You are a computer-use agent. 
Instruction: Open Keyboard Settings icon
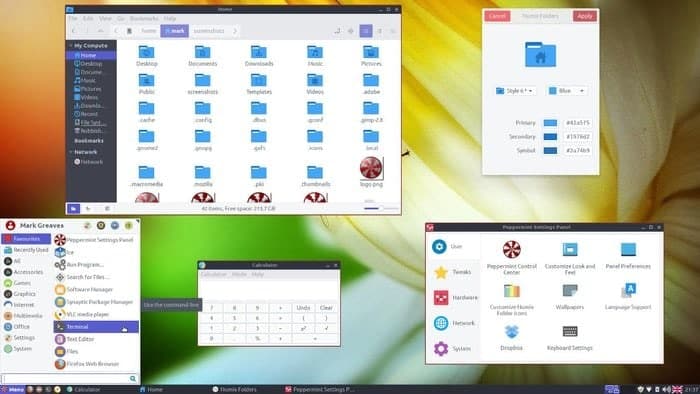tap(570, 332)
